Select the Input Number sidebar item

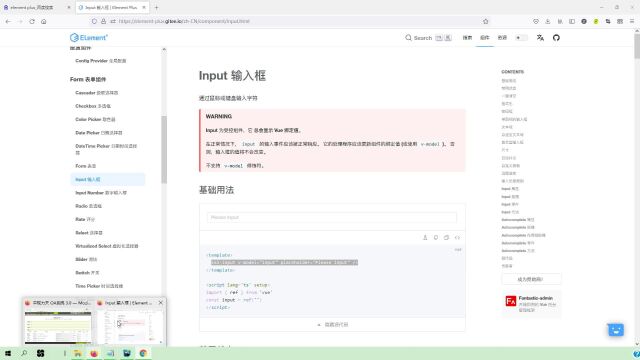pos(101,193)
